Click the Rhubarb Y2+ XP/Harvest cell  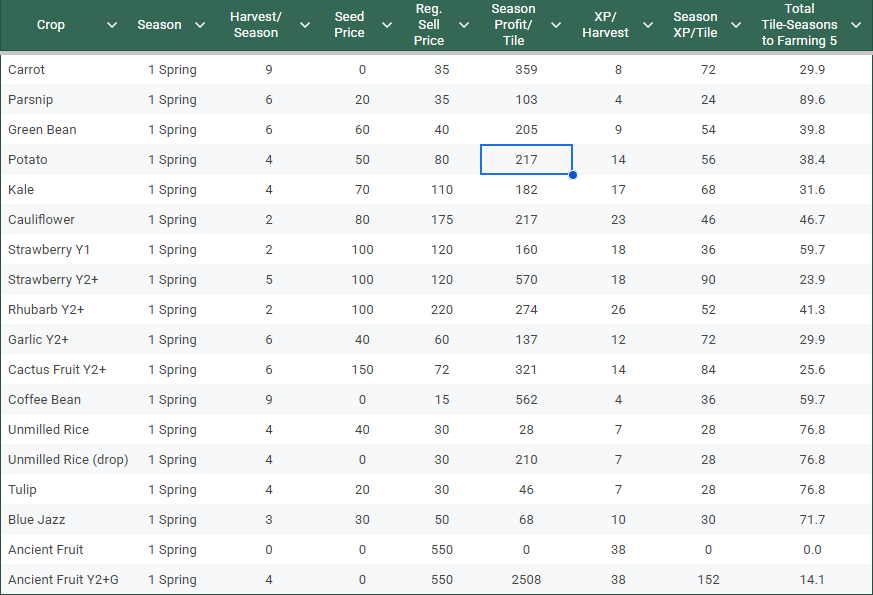618,310
